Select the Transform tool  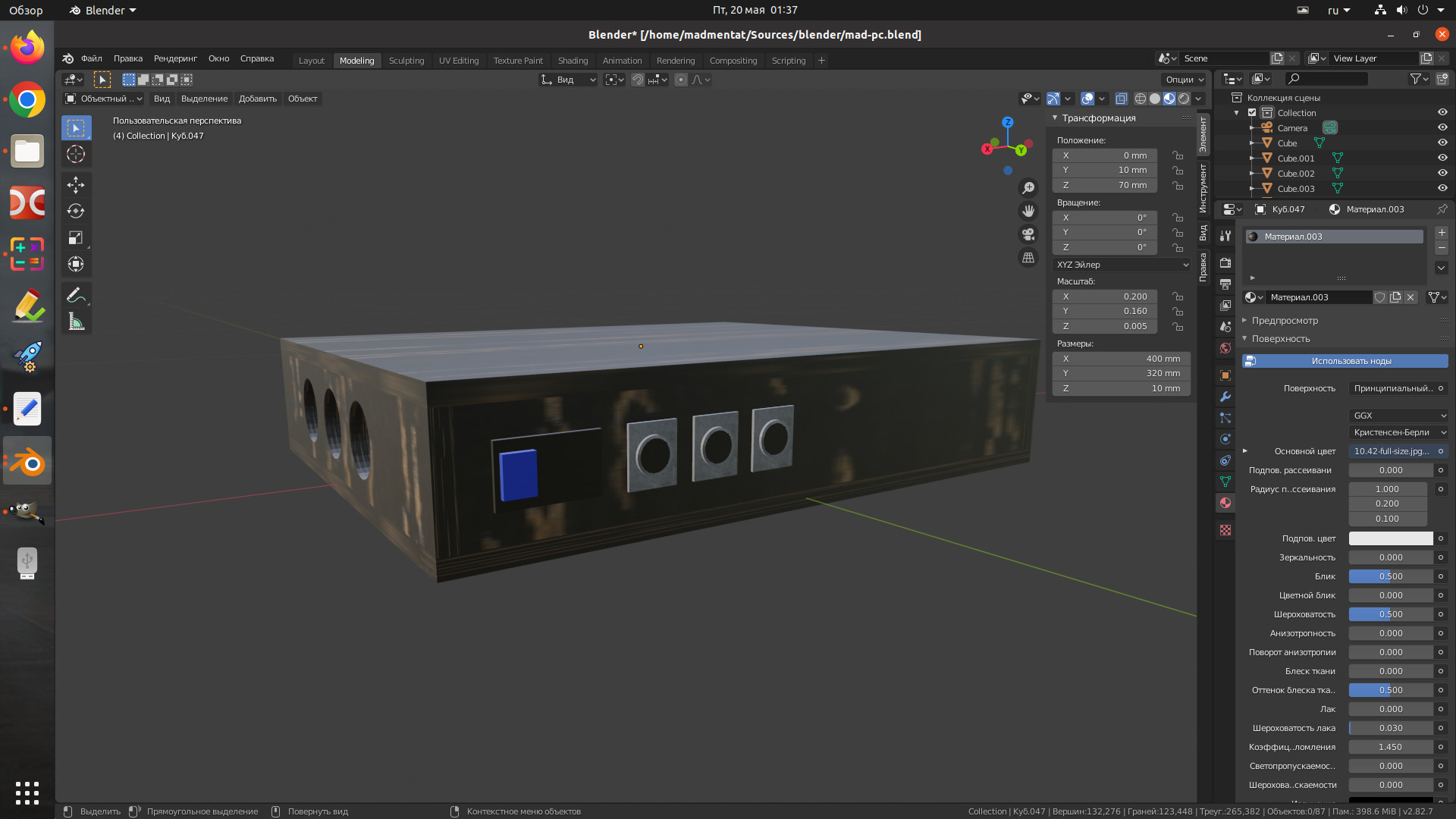(x=76, y=265)
